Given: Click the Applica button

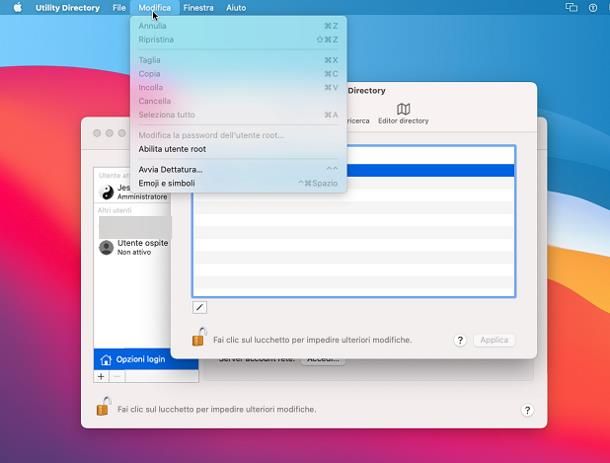Looking at the screenshot, I should (x=494, y=340).
